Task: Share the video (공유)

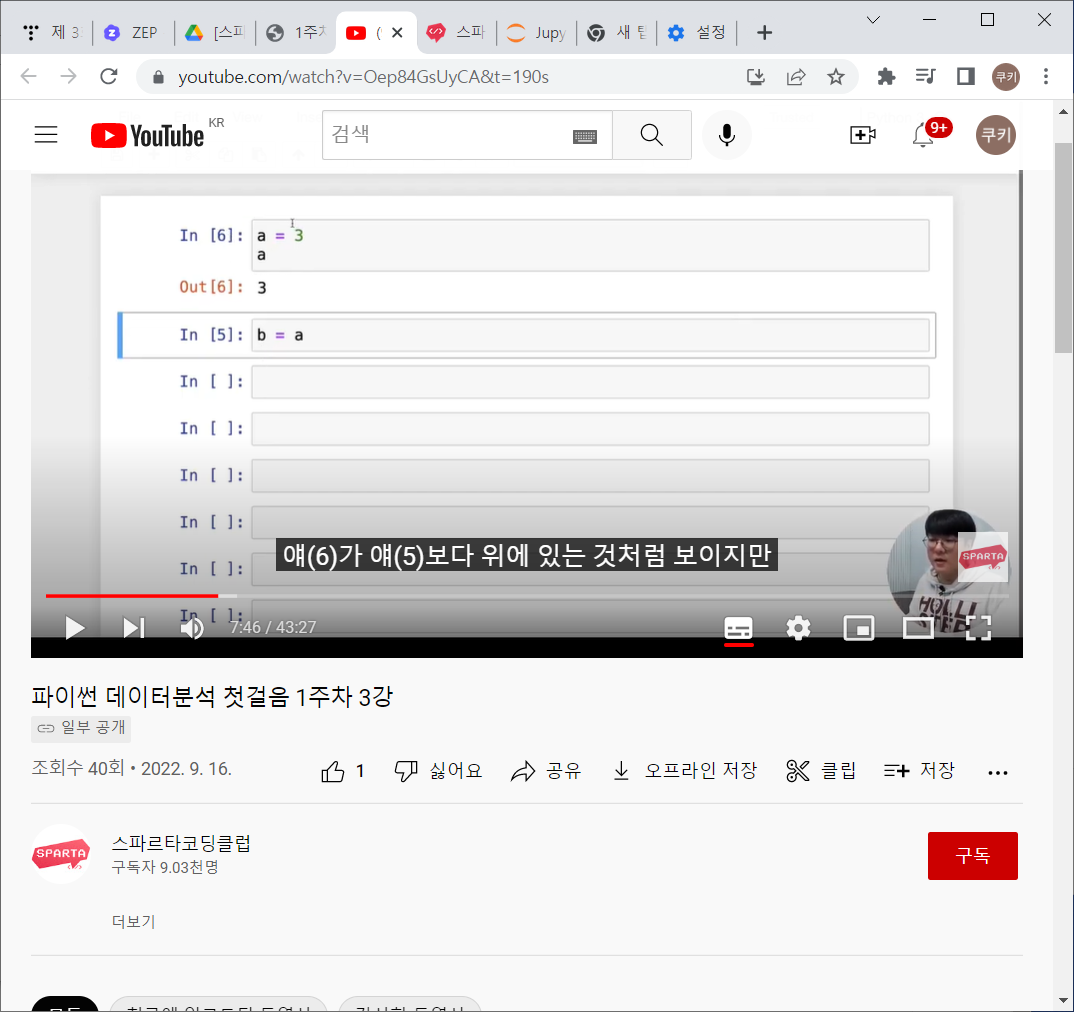Action: 546,772
